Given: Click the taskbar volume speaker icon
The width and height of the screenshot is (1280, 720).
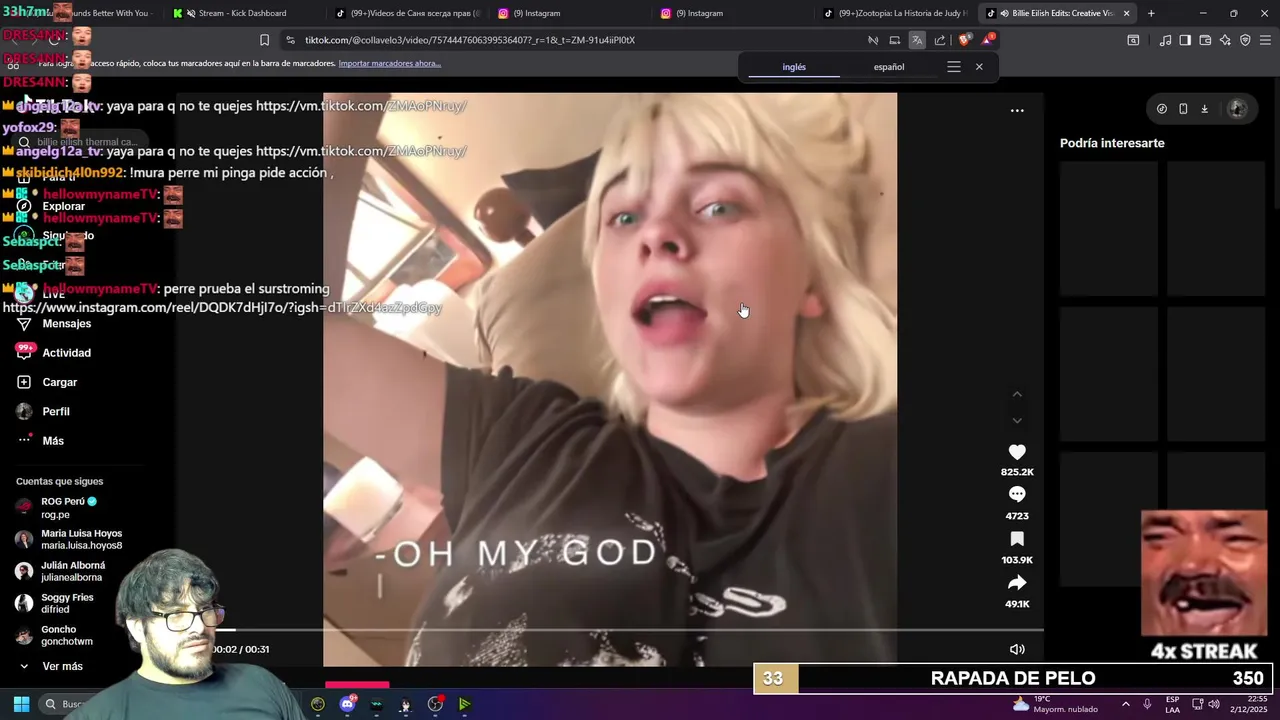Looking at the screenshot, I should point(1213,704).
